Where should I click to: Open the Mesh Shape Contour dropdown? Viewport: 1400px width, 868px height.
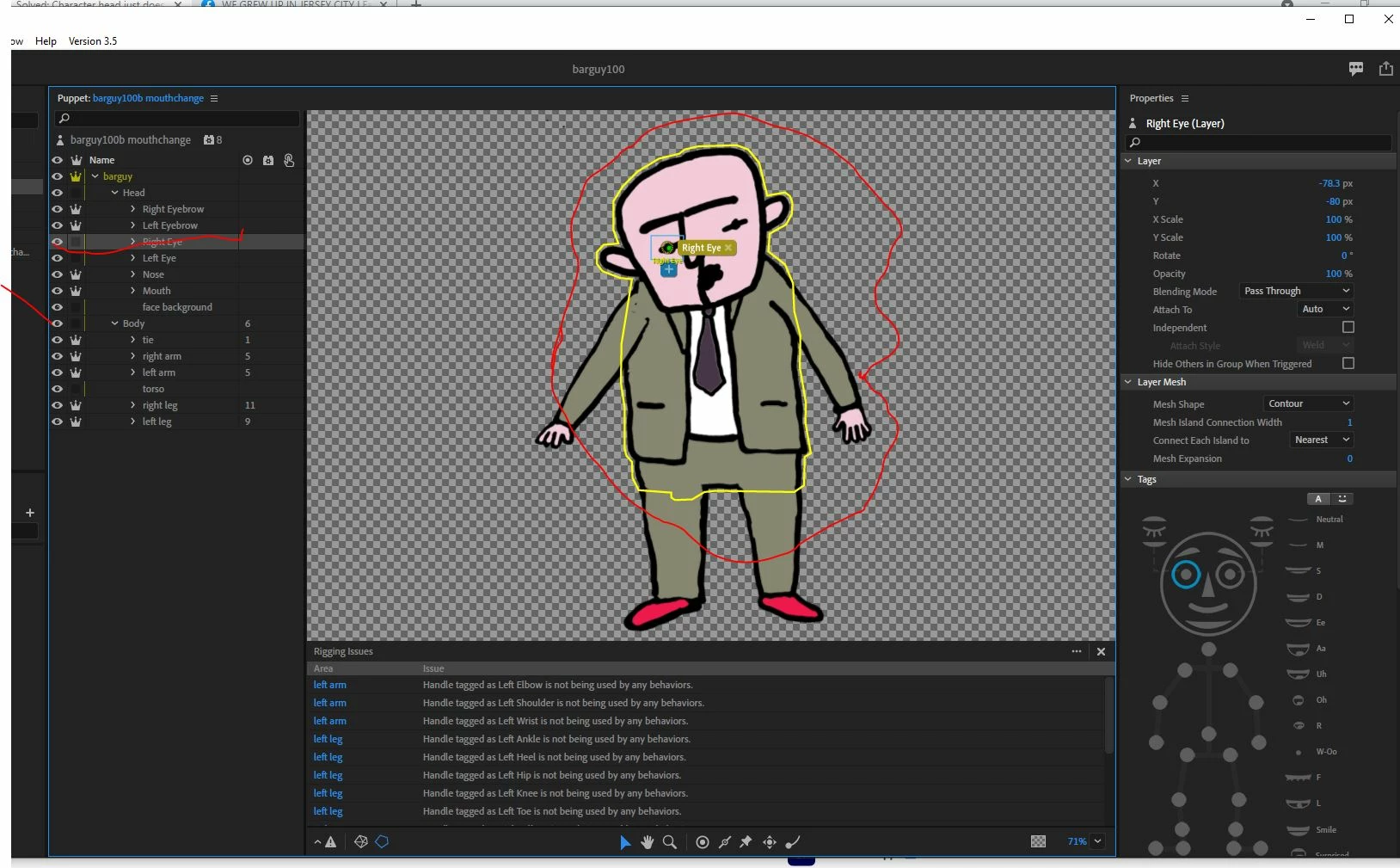pos(1308,404)
